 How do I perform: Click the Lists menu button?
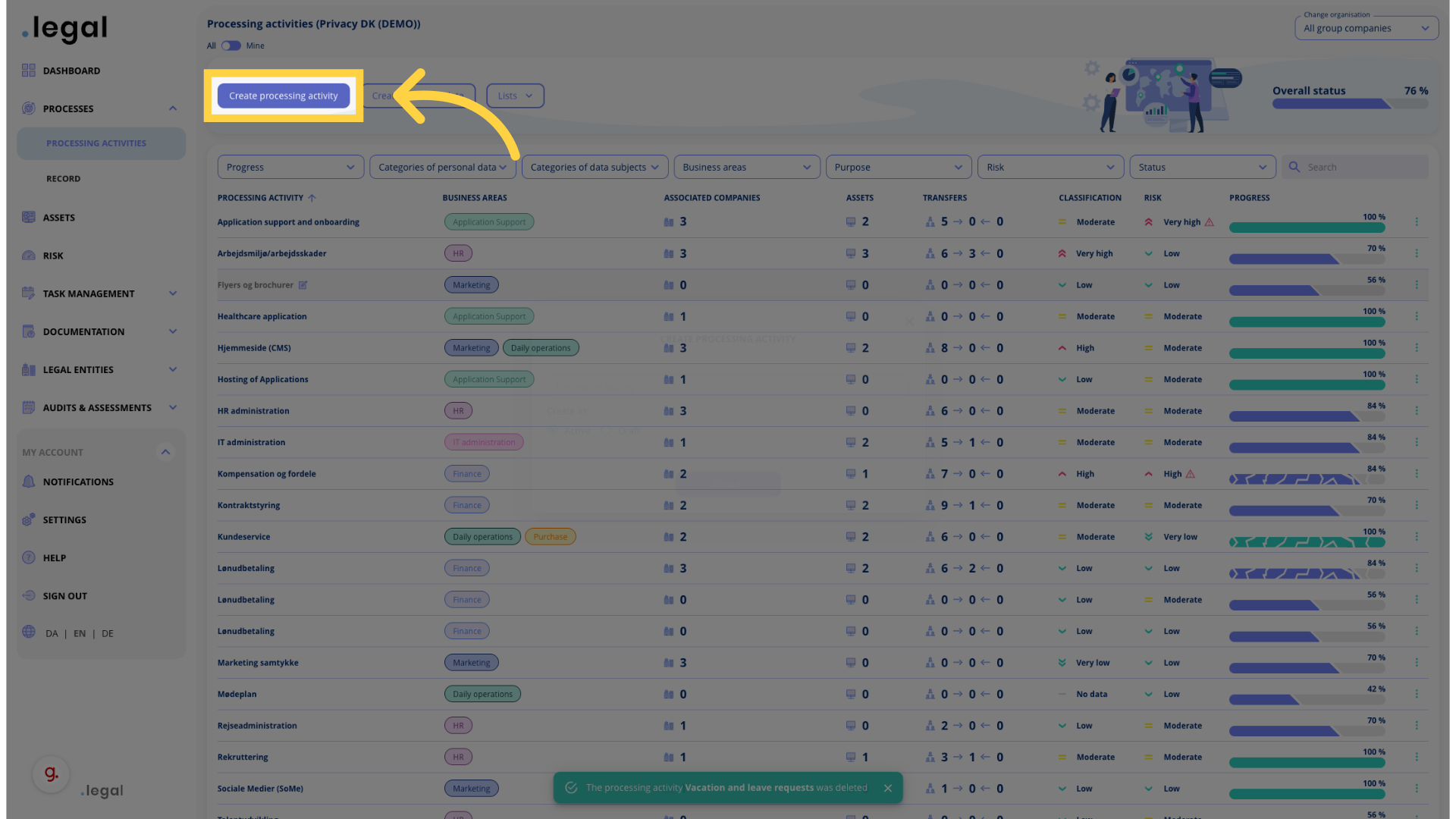pyautogui.click(x=515, y=95)
